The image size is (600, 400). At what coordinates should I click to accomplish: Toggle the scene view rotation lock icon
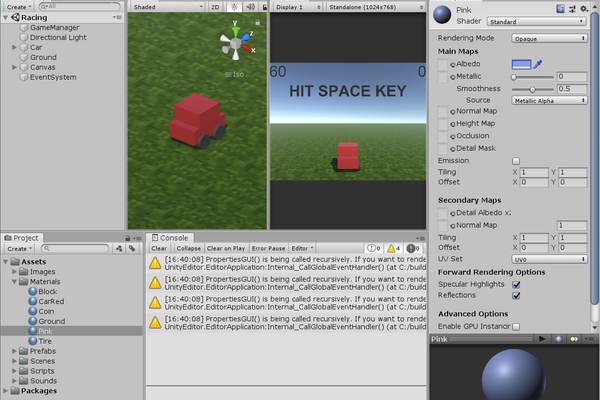tap(258, 23)
